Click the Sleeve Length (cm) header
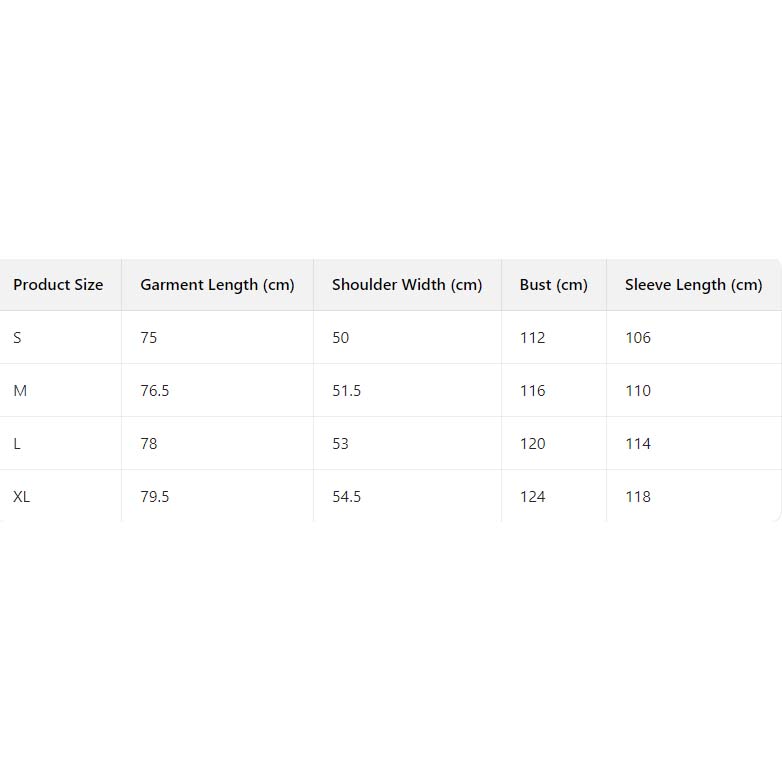Viewport: 782px width, 782px height. point(693,285)
